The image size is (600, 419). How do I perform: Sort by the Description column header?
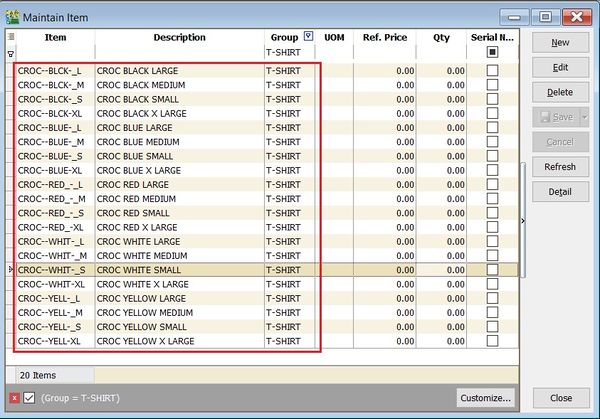[x=179, y=37]
